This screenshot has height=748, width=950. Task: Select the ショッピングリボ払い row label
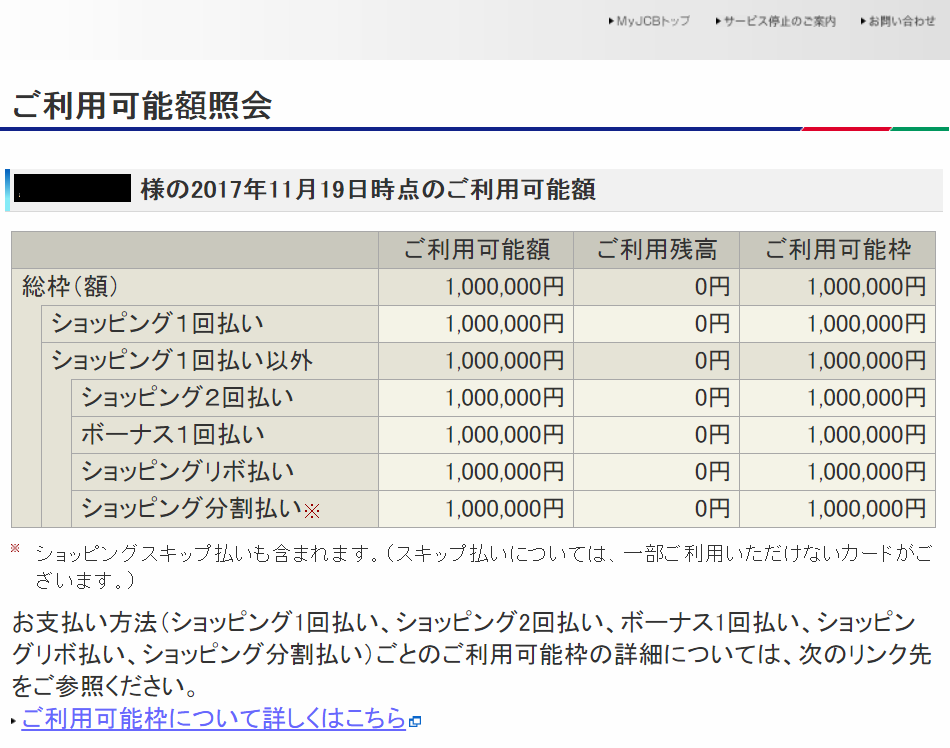coord(187,471)
